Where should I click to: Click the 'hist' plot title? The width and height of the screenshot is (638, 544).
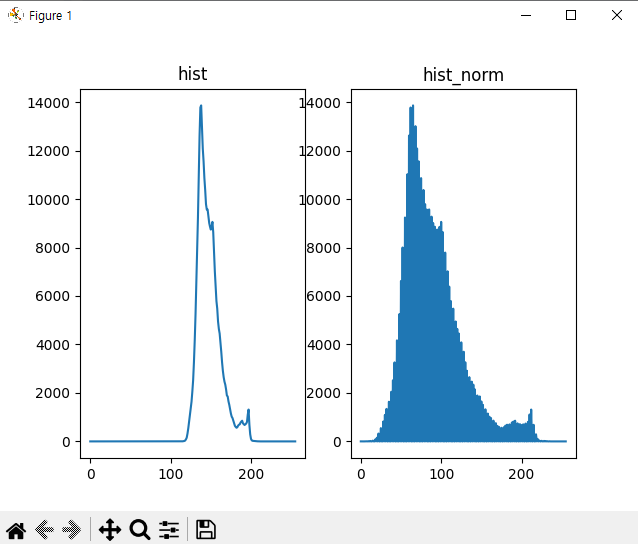pos(193,74)
